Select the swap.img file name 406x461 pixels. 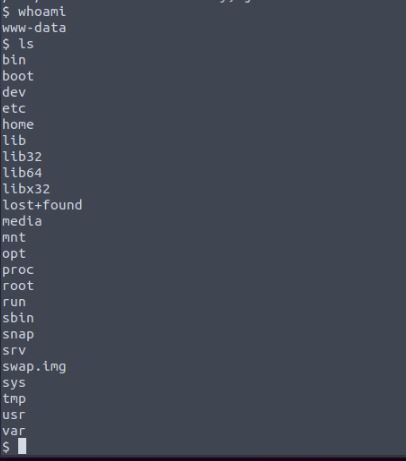click(34, 366)
